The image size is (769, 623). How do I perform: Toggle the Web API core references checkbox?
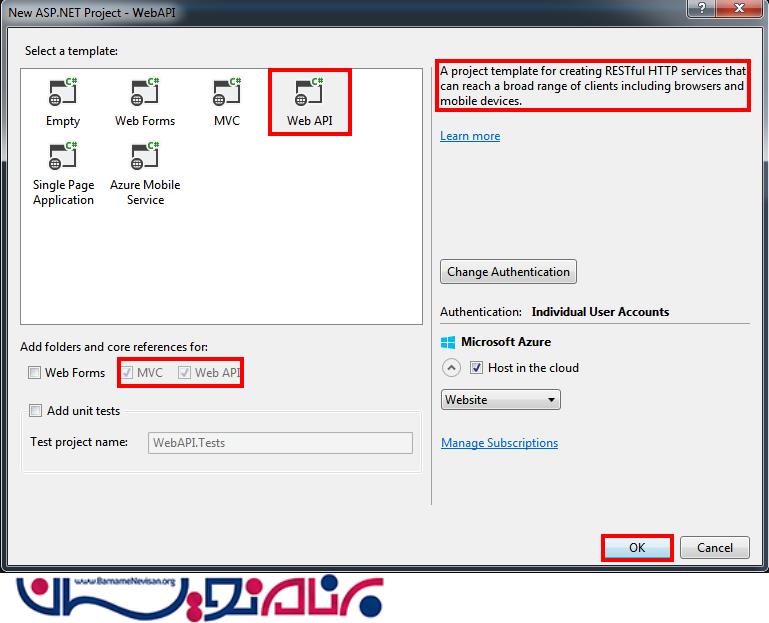[184, 373]
